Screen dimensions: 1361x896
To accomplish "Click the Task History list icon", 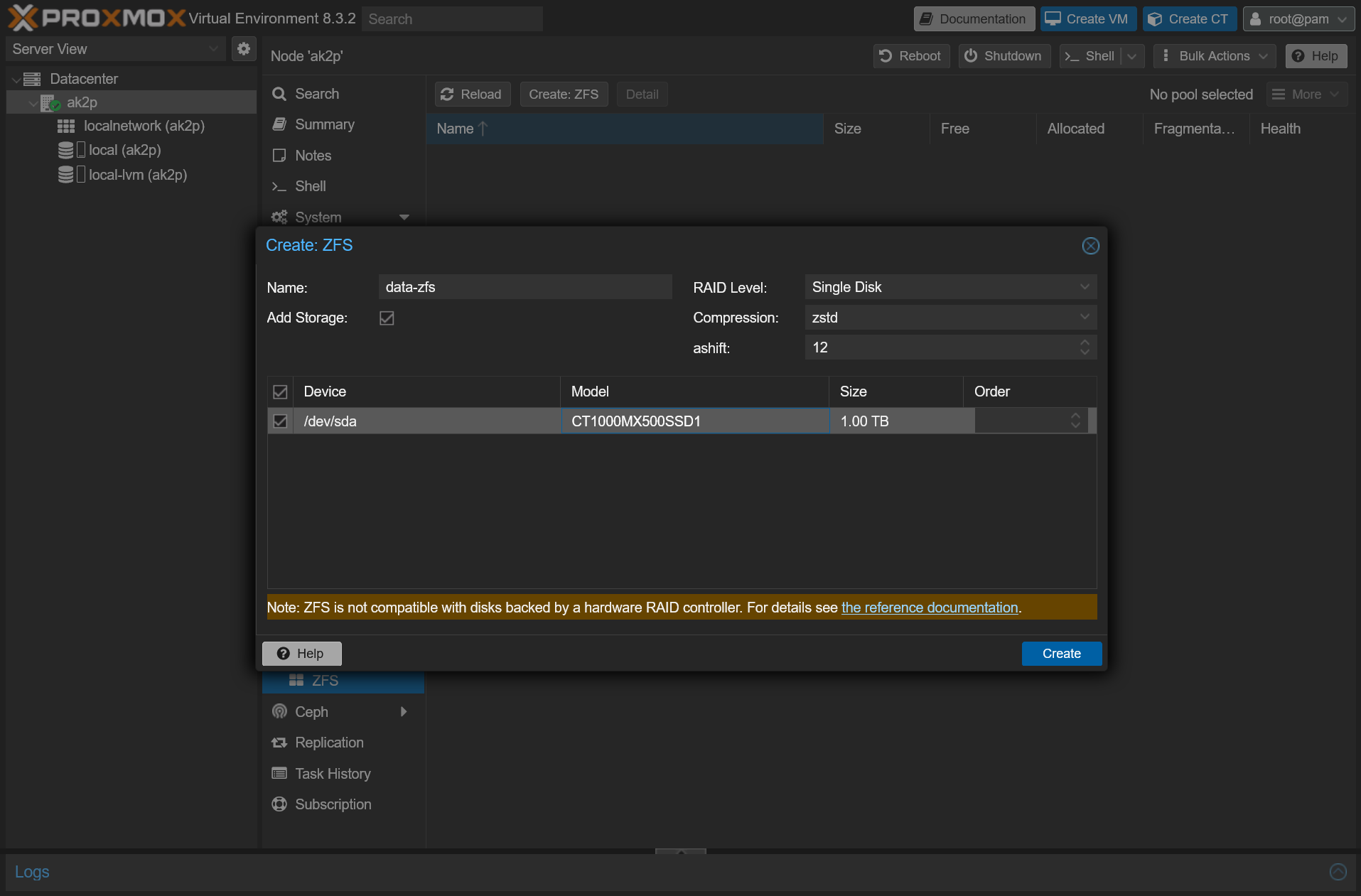I will click(279, 773).
